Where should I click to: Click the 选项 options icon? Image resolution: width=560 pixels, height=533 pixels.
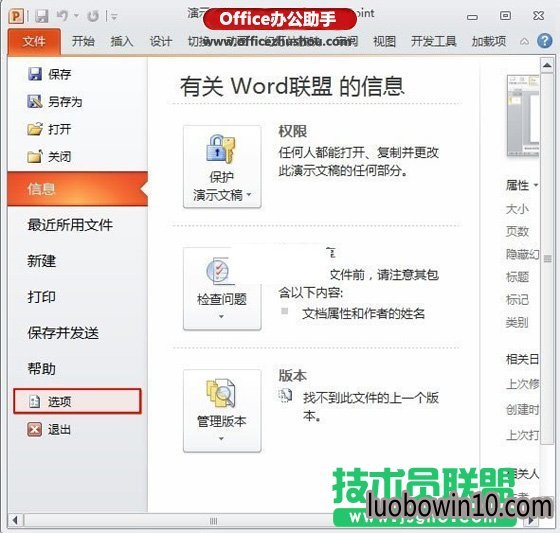[x=34, y=402]
